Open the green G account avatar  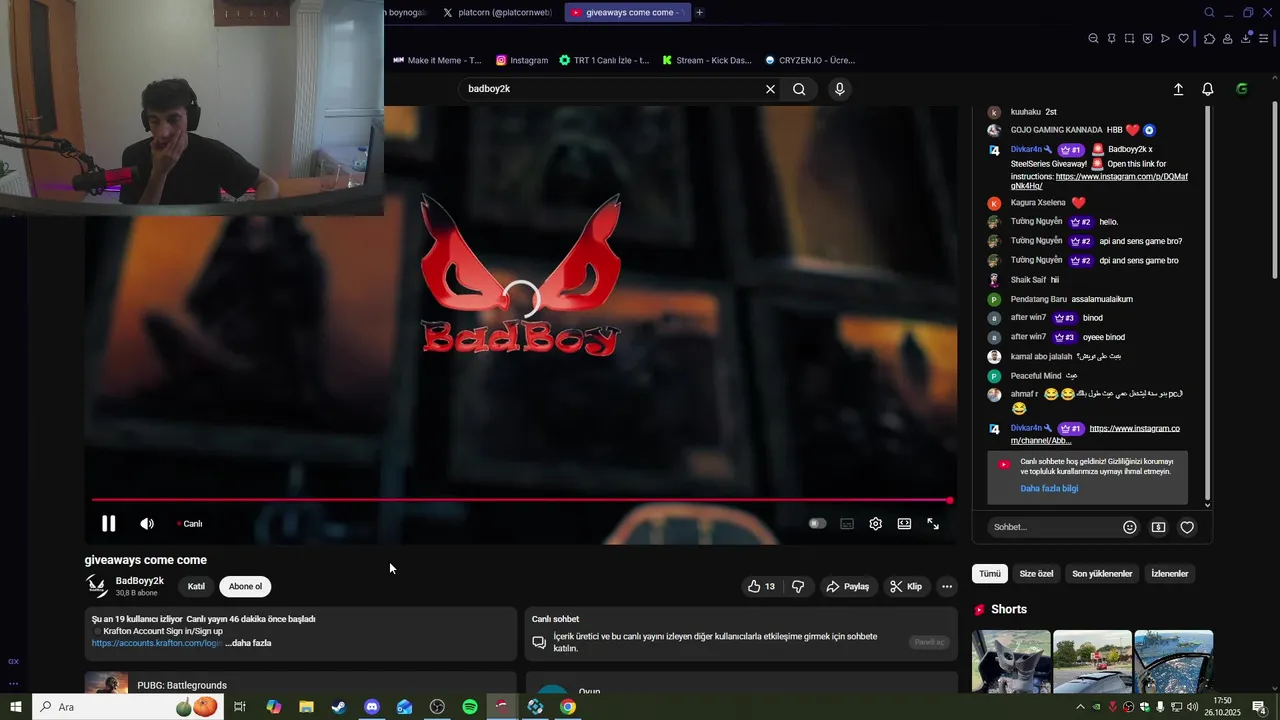[1242, 89]
